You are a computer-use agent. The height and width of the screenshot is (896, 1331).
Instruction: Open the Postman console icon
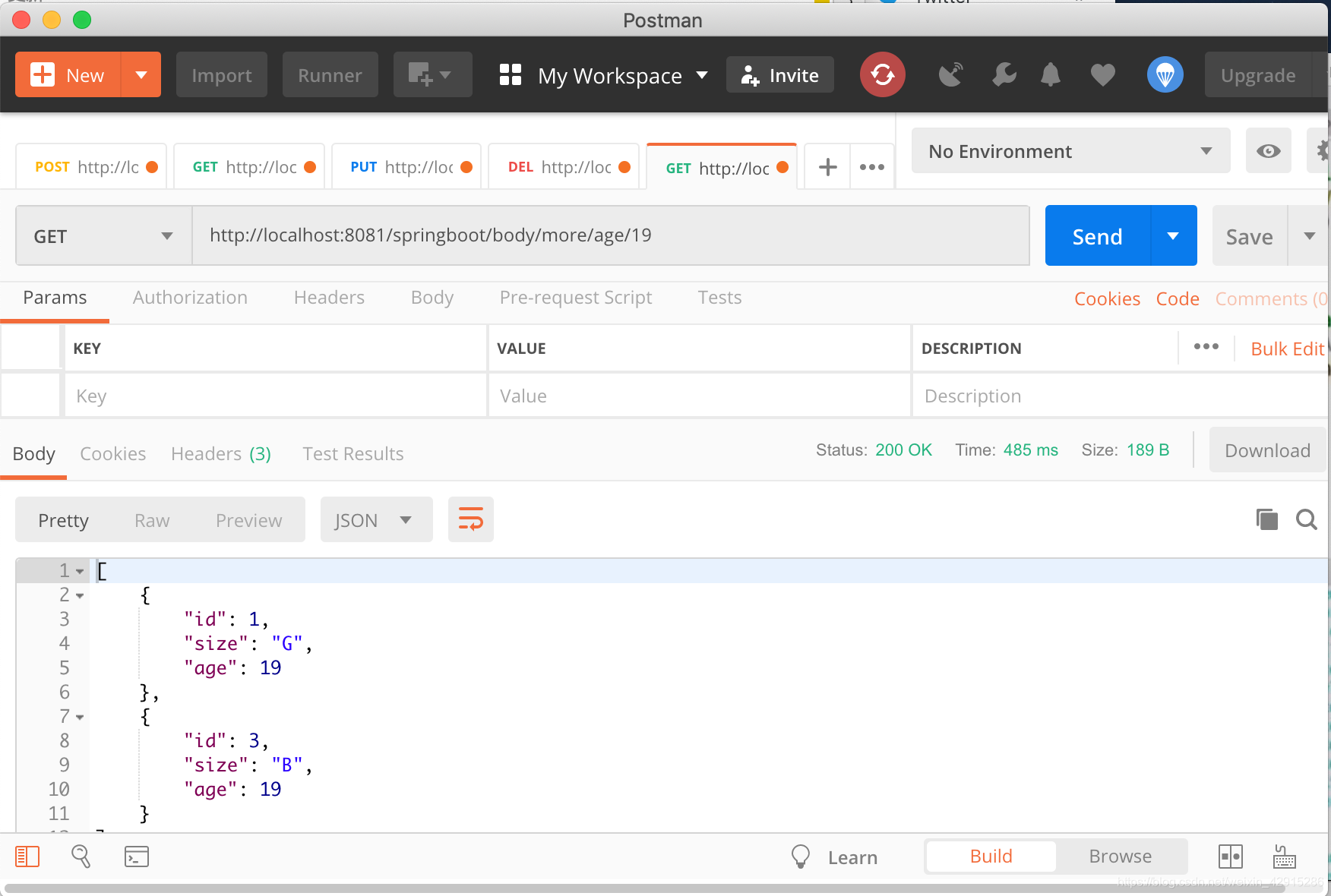137,857
